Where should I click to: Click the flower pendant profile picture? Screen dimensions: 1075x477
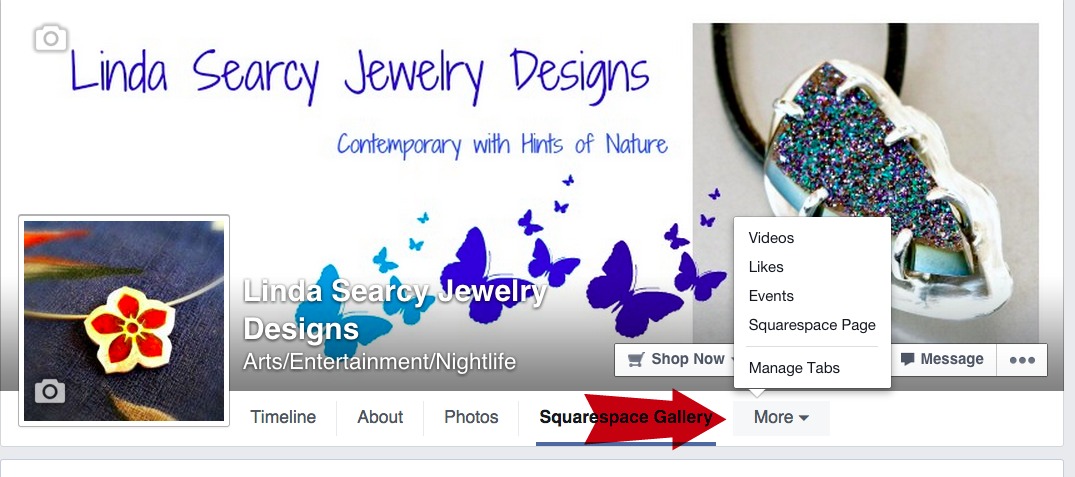124,321
